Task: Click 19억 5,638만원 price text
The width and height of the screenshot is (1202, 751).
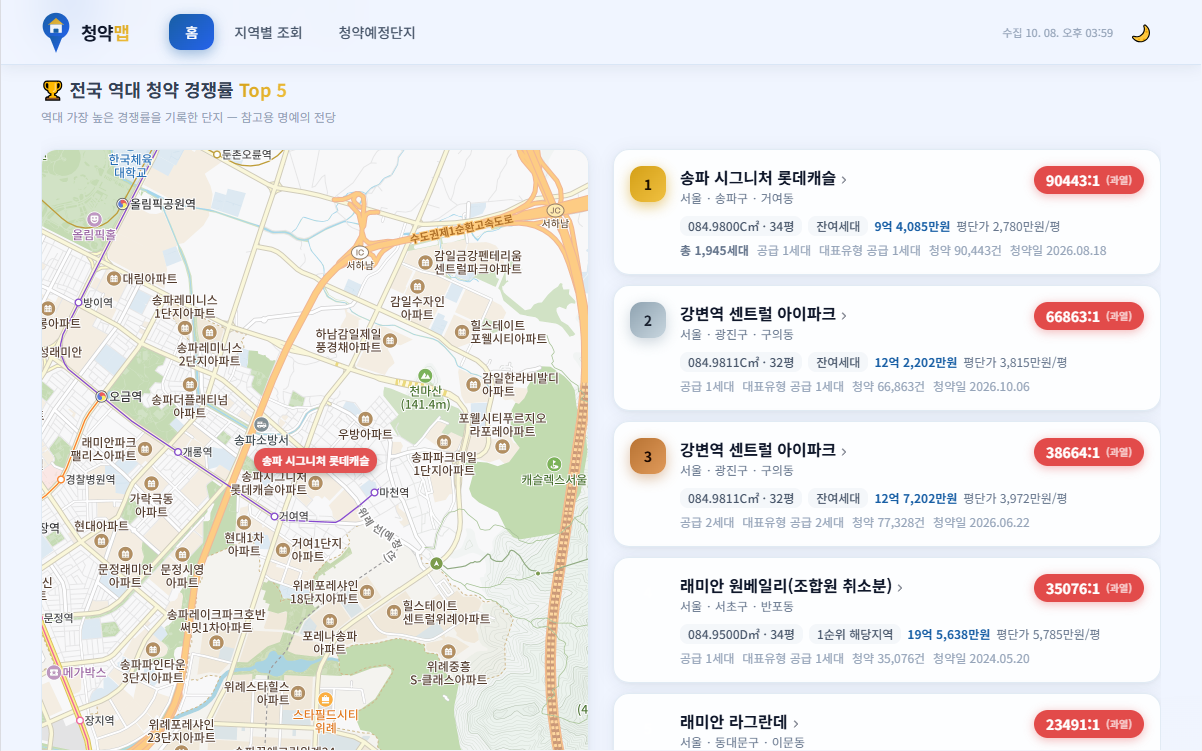Action: click(948, 634)
